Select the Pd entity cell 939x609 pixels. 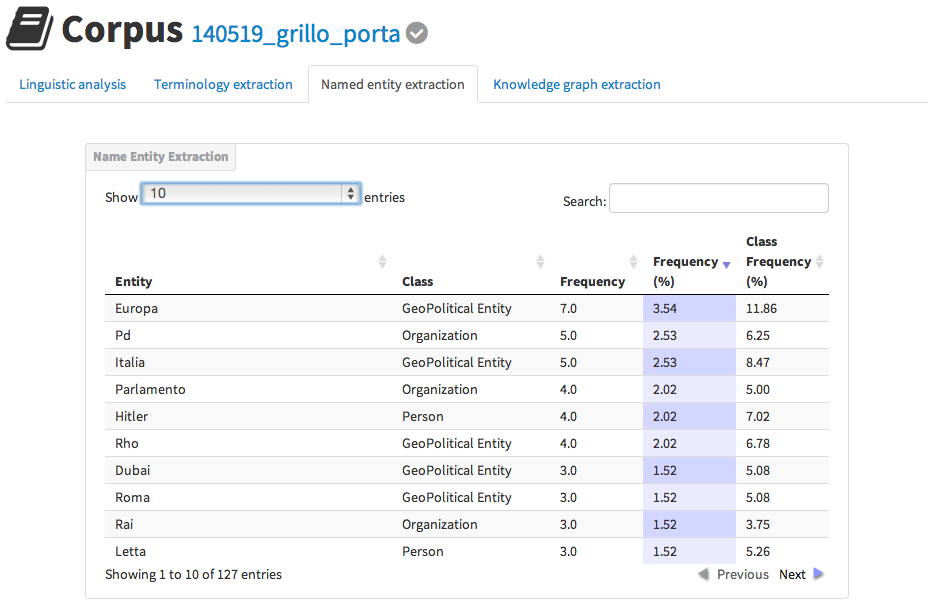123,335
